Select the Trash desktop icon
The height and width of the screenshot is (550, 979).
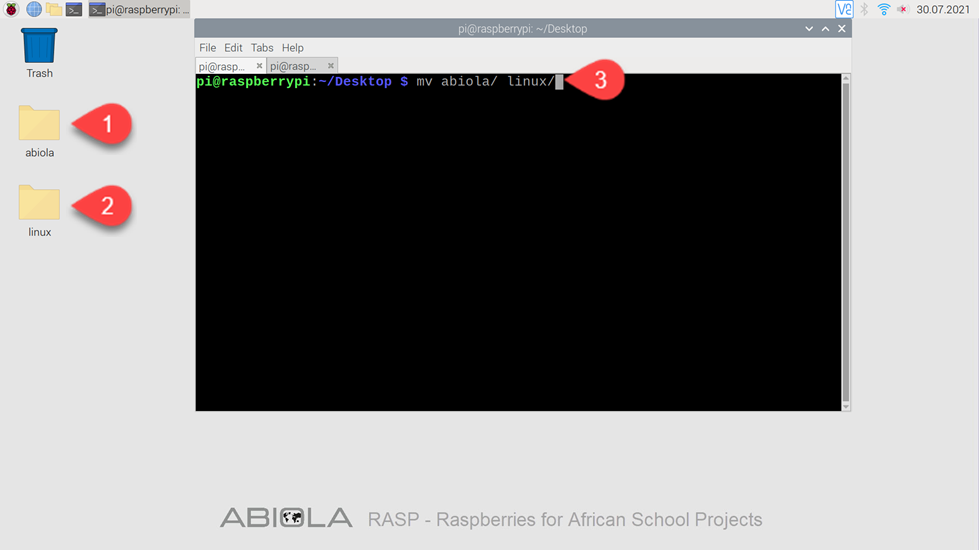39,53
